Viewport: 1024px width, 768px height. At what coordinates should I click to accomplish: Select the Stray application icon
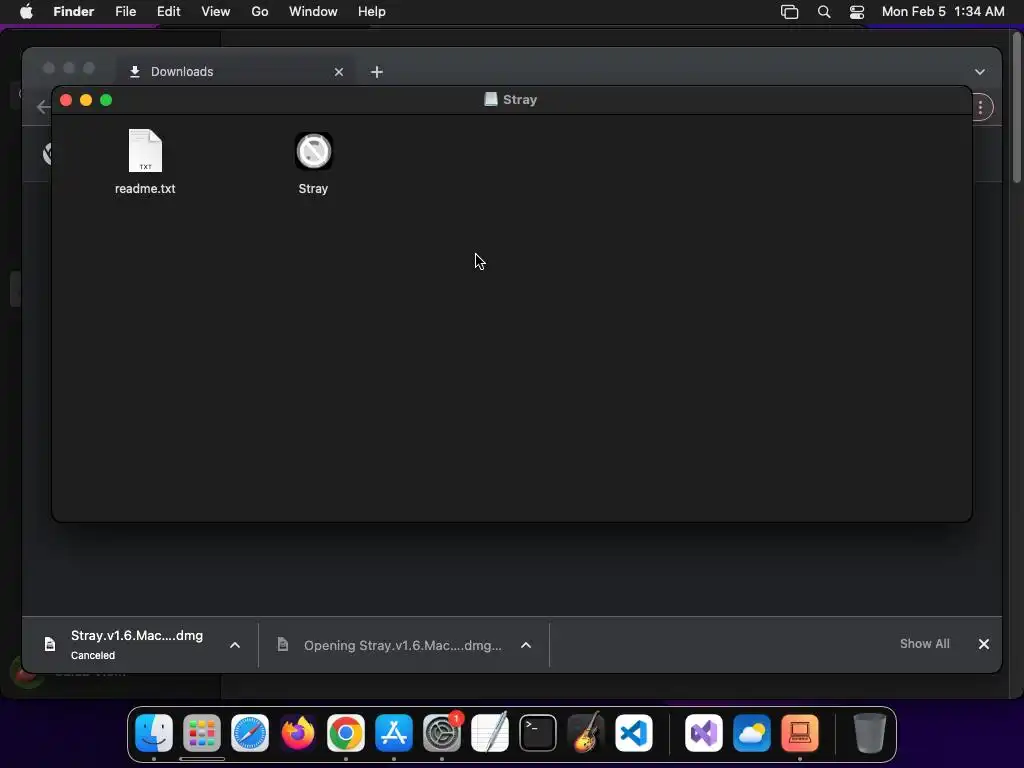click(x=313, y=151)
